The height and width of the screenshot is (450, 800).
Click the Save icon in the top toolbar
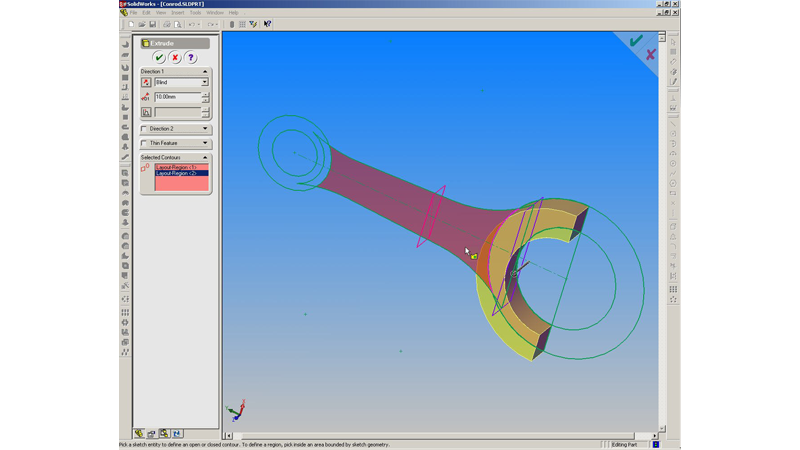coord(153,24)
